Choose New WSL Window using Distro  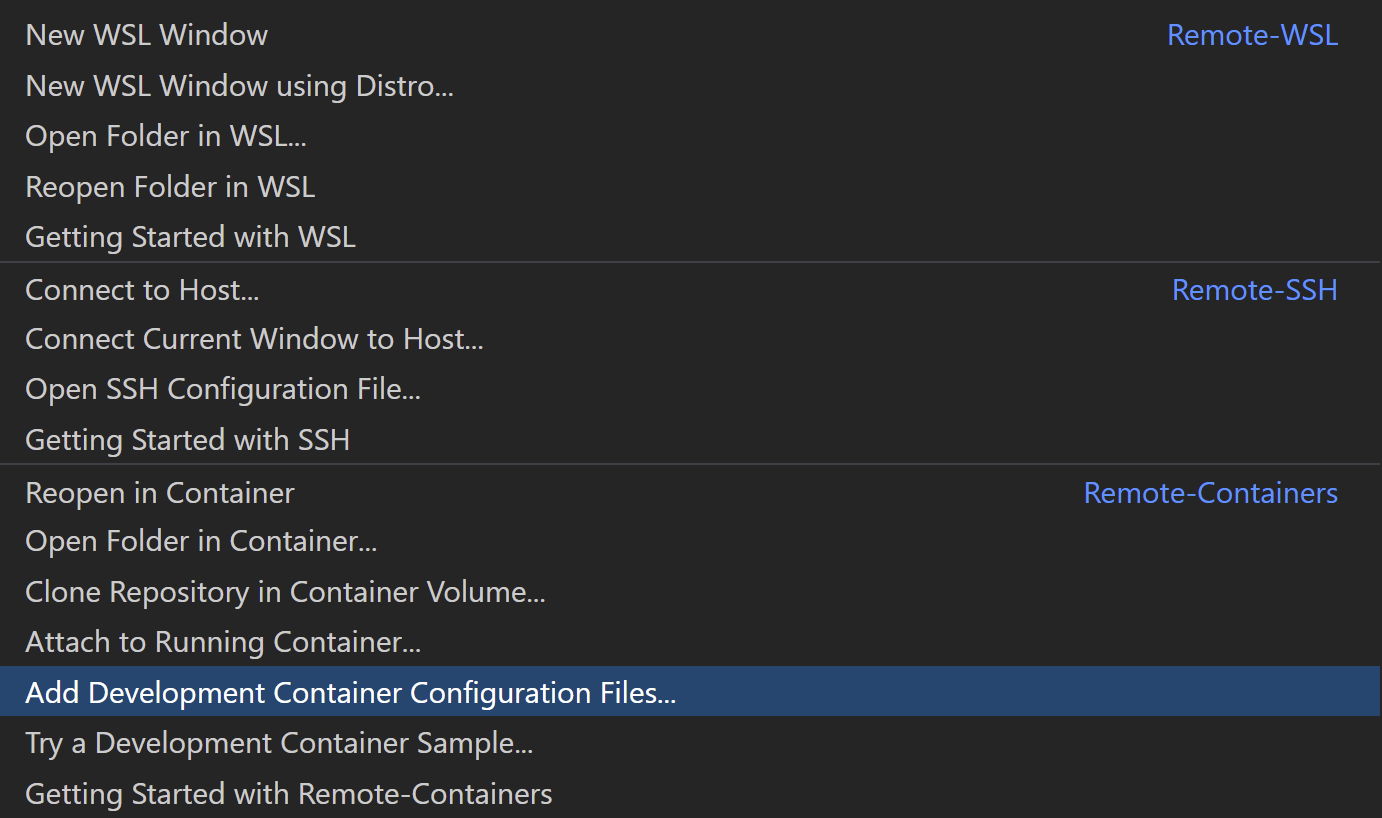[239, 86]
